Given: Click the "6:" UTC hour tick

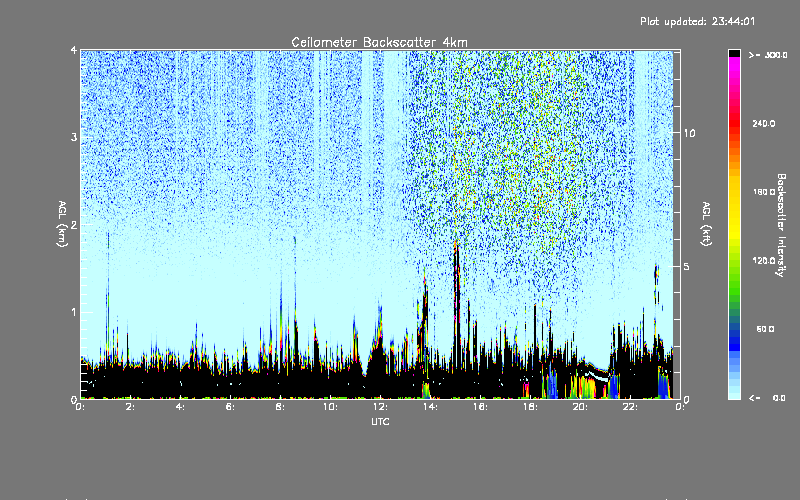Looking at the screenshot, I should (x=230, y=407).
